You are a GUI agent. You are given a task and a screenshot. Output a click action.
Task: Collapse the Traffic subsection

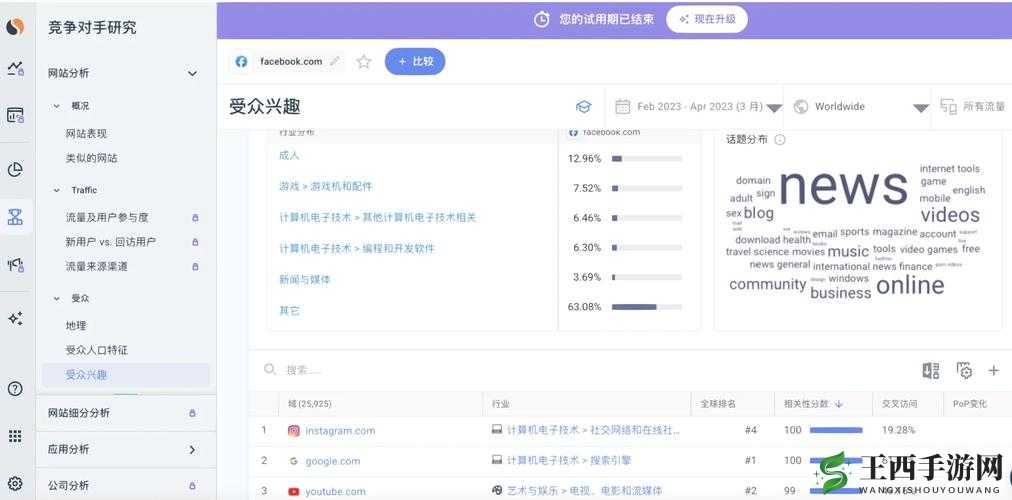coord(57,190)
